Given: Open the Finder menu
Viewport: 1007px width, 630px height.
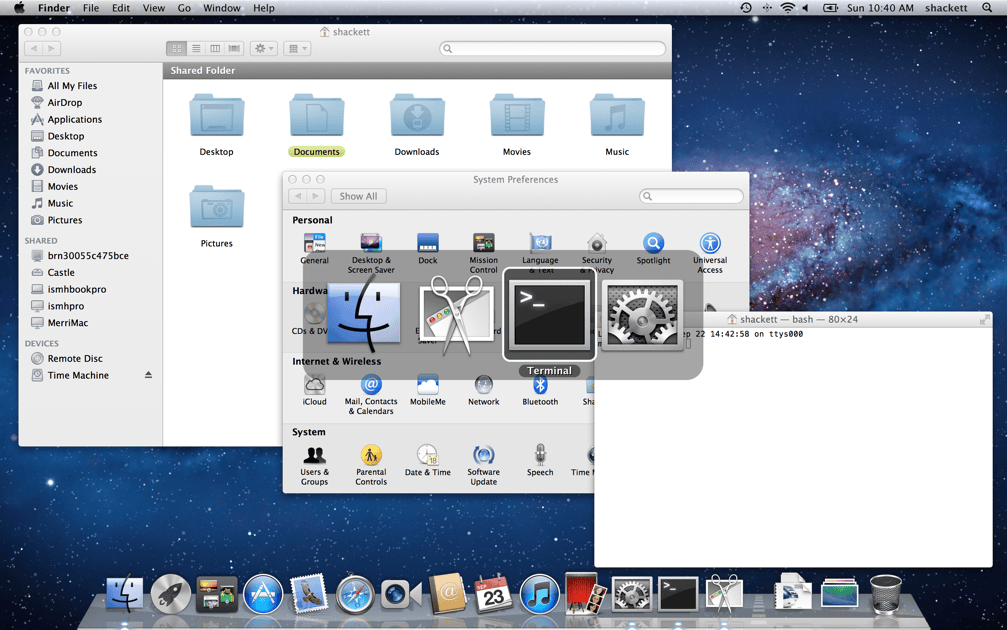Looking at the screenshot, I should click(x=54, y=8).
